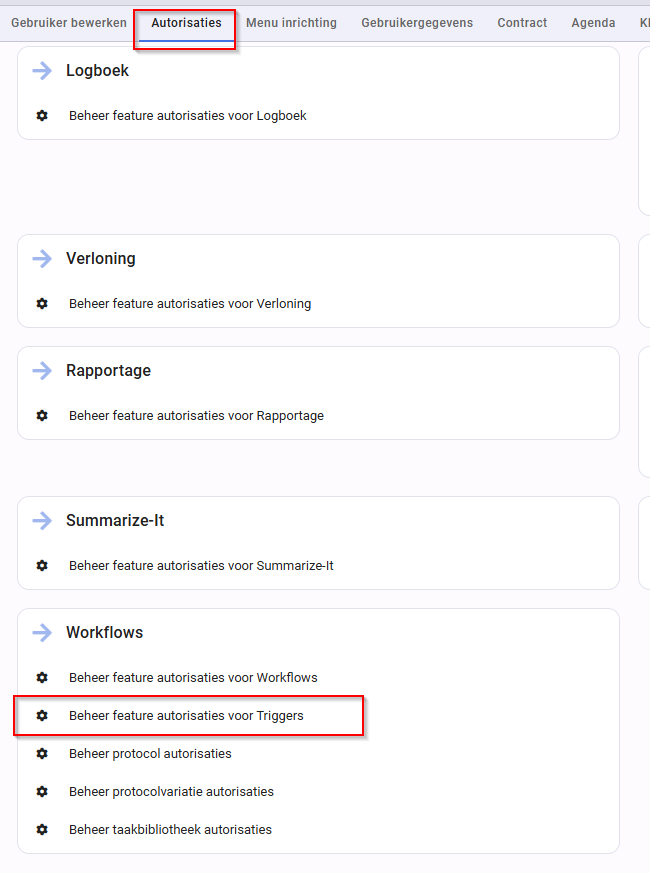Click the arrow next to Verloning heading
The height and width of the screenshot is (873, 650).
42,258
